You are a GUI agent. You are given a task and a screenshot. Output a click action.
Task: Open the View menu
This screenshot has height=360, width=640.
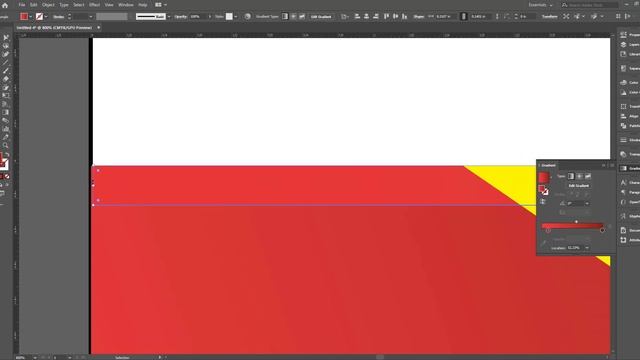(x=109, y=5)
